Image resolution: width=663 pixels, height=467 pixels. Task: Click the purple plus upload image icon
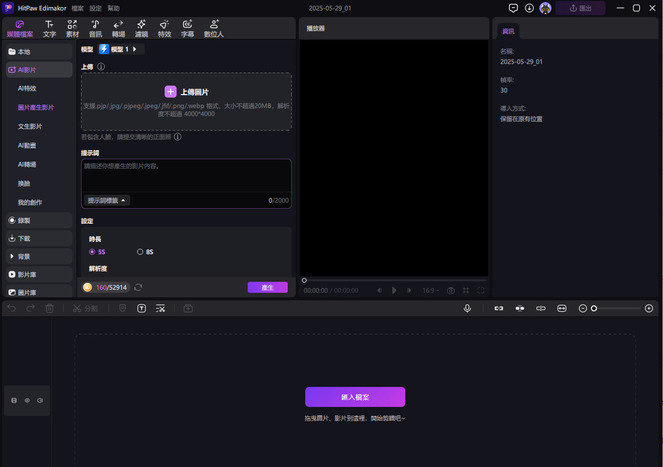point(170,91)
